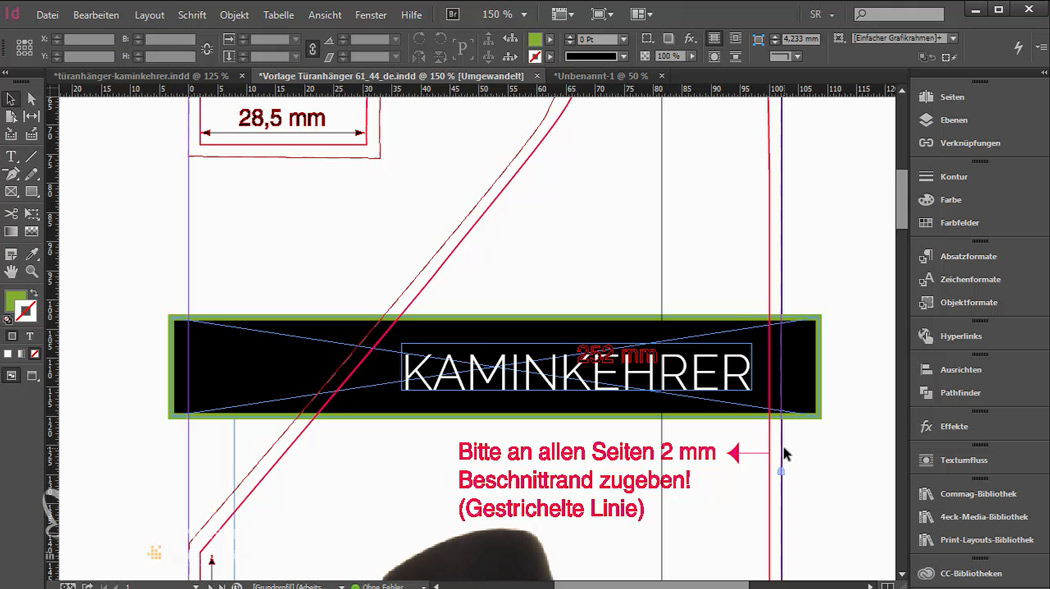Open the Objekt menu
The height and width of the screenshot is (589, 1050).
234,15
